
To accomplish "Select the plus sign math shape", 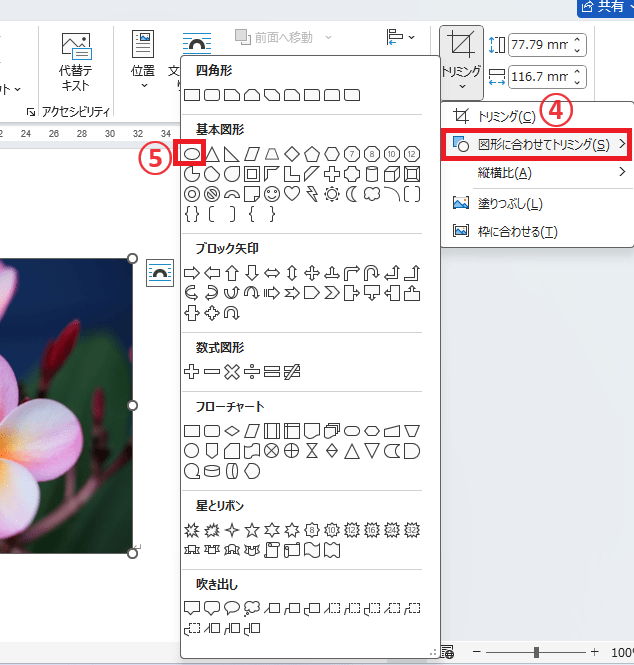I will point(192,372).
